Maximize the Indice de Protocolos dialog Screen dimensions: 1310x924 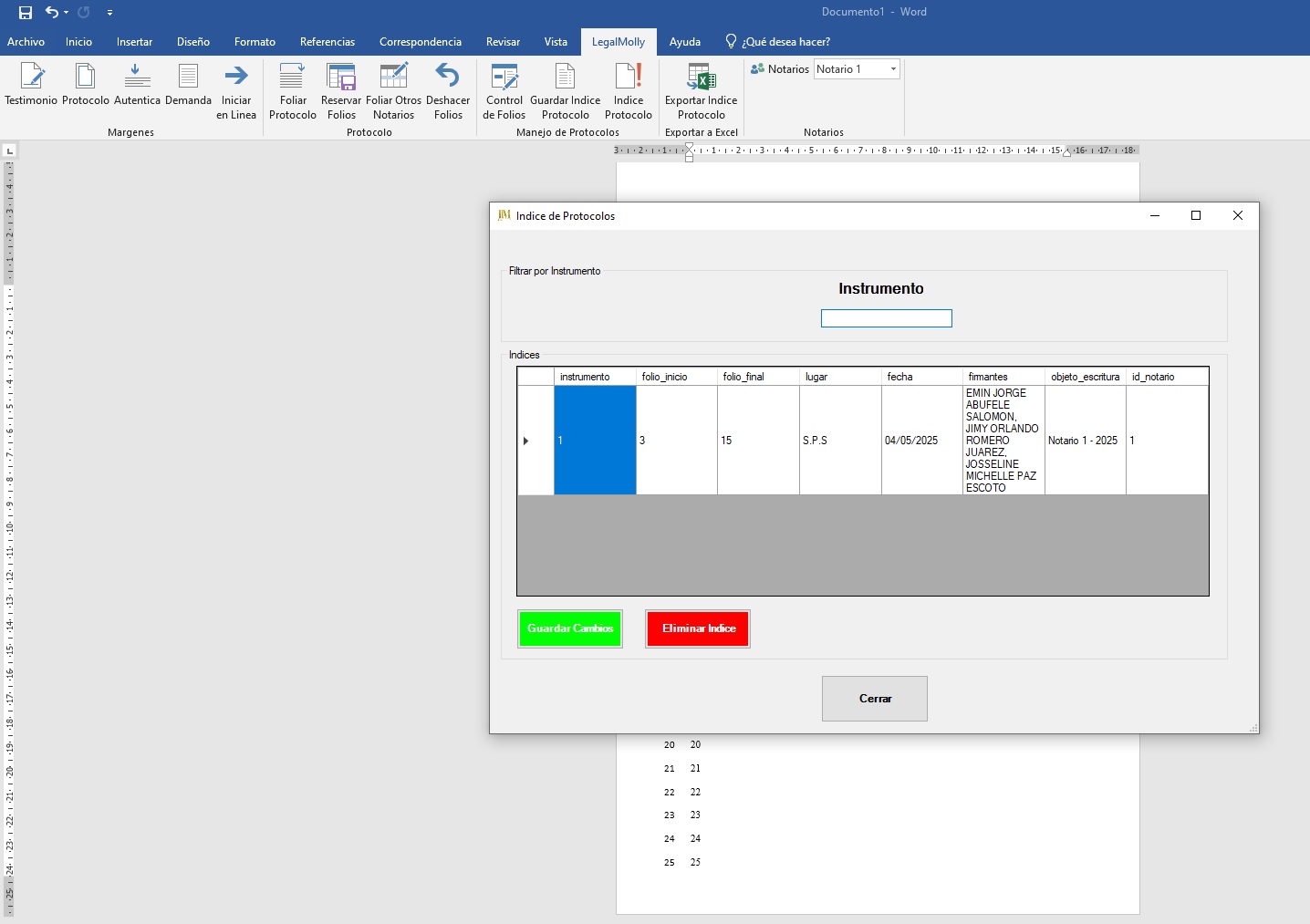pyautogui.click(x=1196, y=216)
